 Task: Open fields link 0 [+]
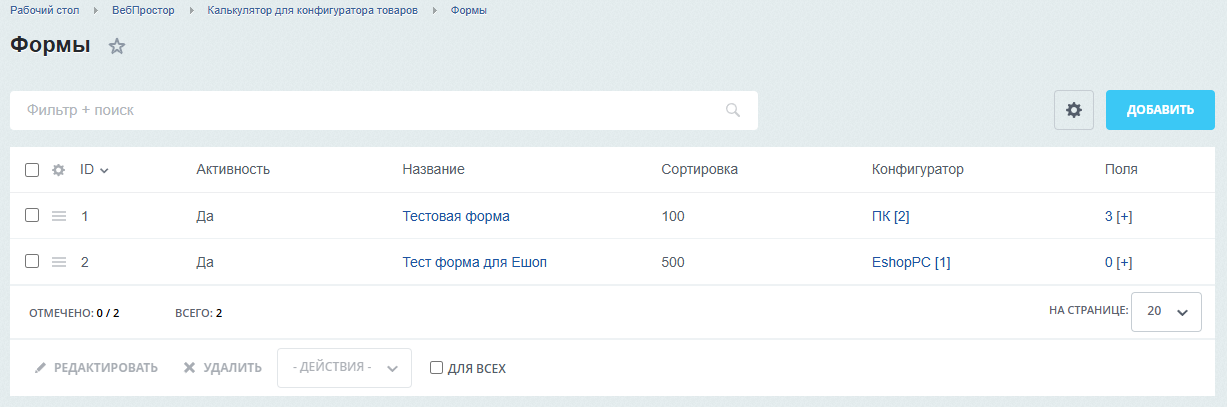coord(1118,262)
